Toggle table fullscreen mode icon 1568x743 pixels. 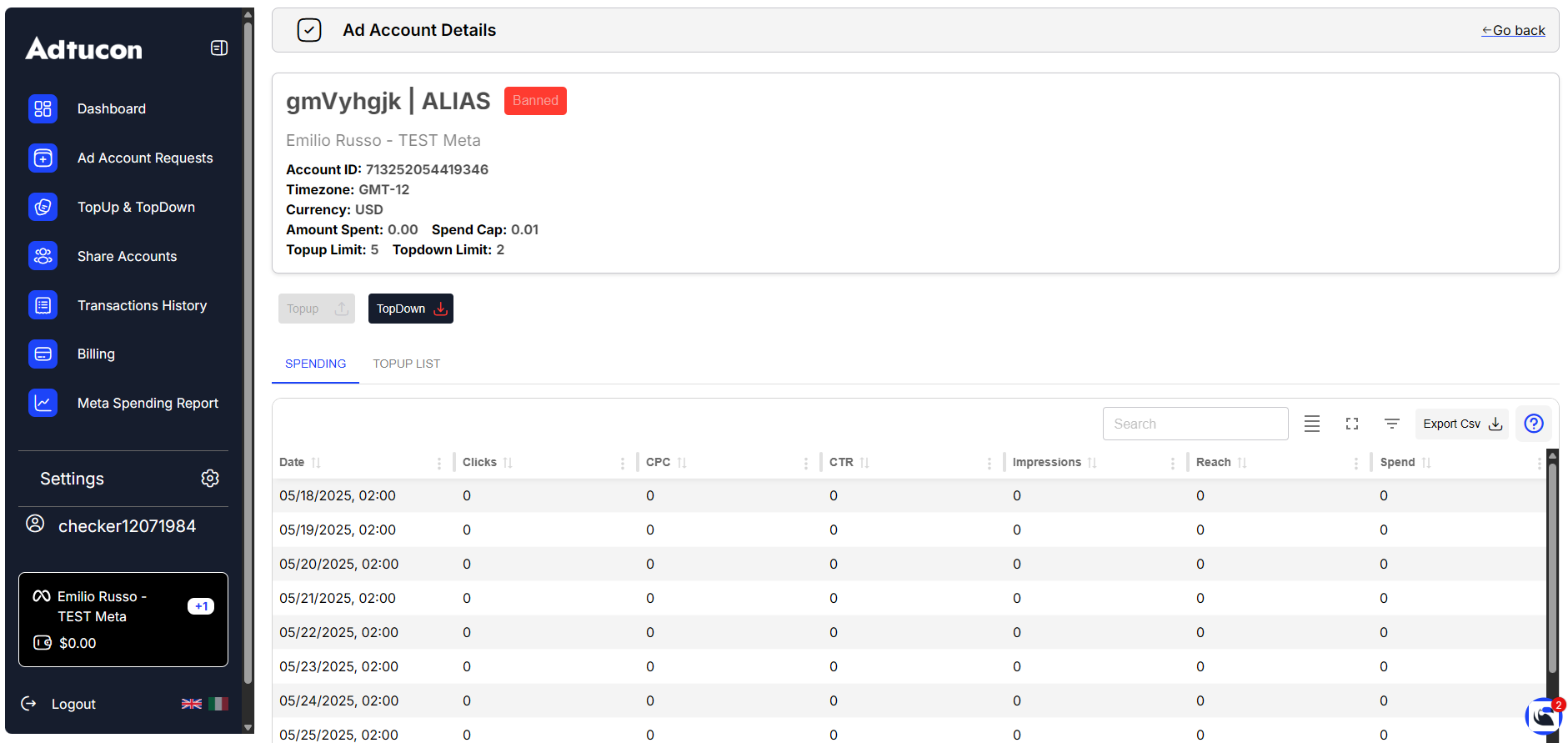(1352, 424)
